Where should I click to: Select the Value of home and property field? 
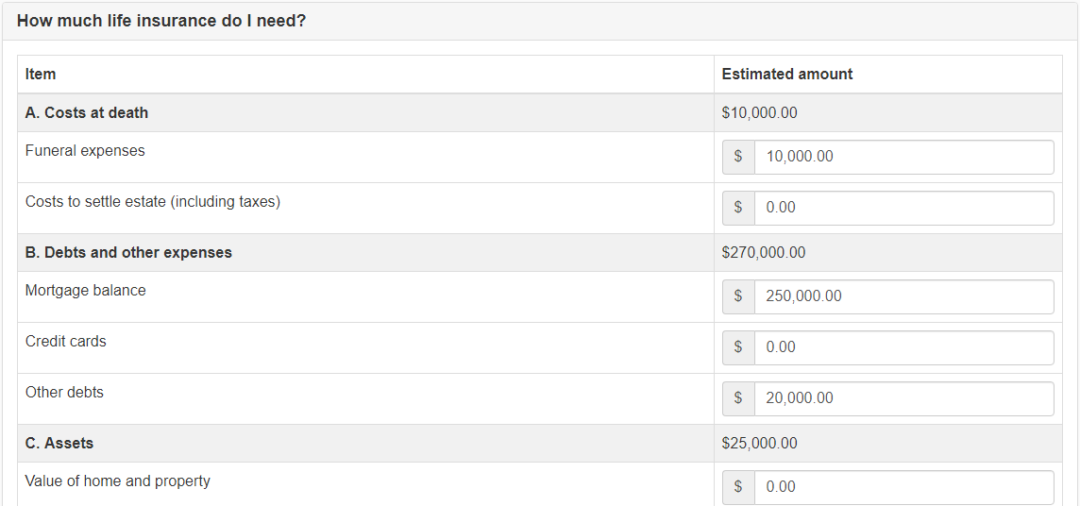(x=904, y=487)
